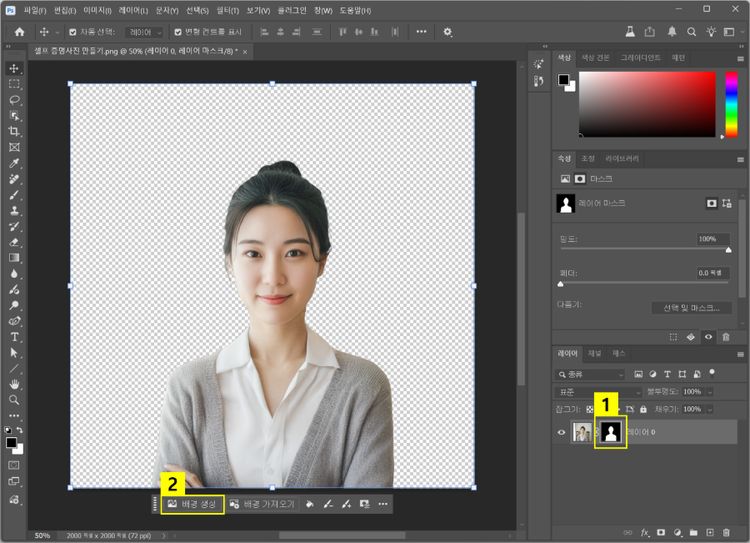Delete layer using the trash icon
The width and height of the screenshot is (750, 543).
727,532
